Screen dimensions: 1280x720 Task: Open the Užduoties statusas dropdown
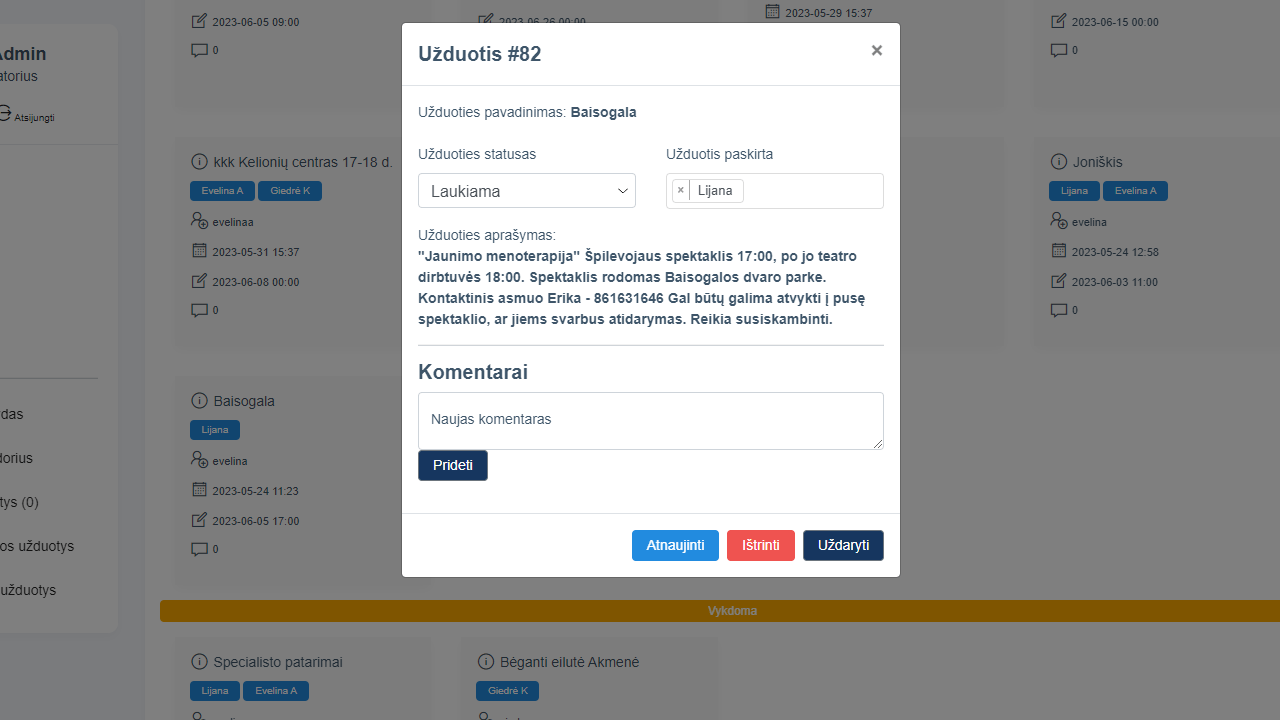tap(526, 191)
